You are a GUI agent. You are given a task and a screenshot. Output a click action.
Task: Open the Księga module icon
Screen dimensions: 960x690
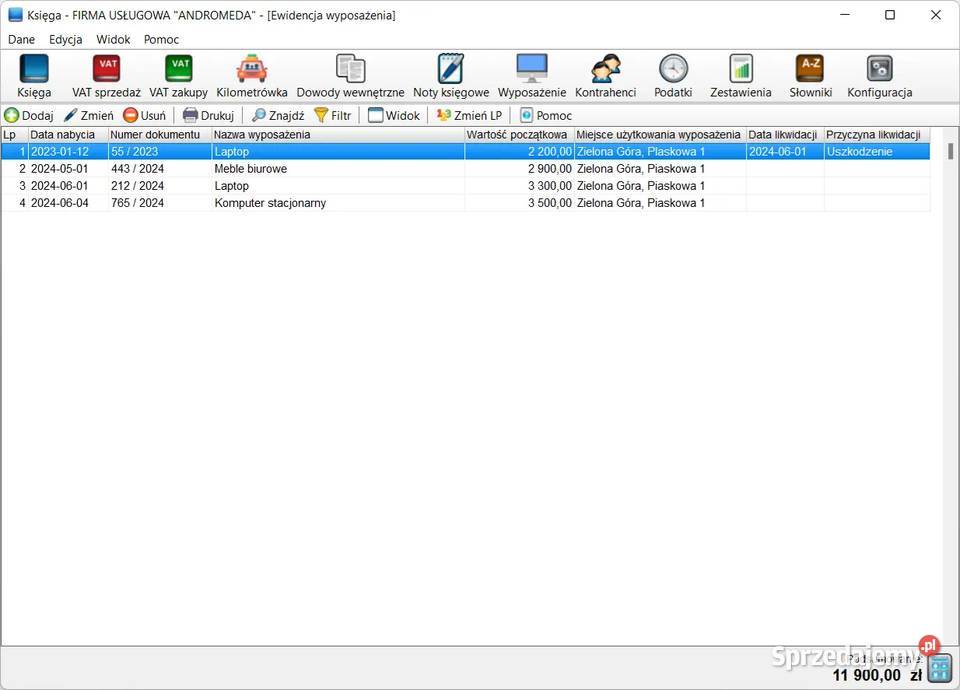point(34,75)
